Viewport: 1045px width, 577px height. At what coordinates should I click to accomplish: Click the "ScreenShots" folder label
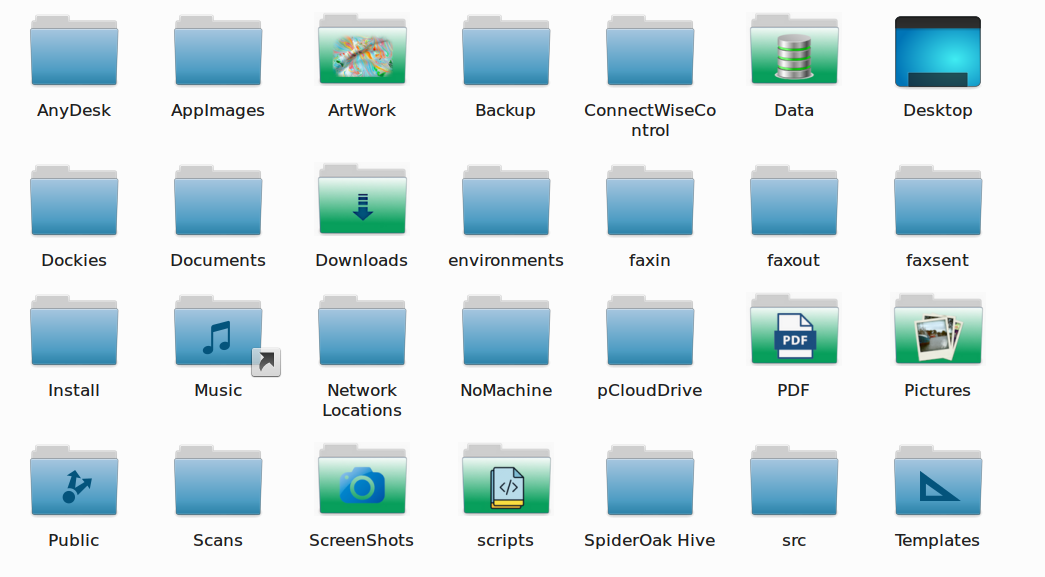pos(362,540)
